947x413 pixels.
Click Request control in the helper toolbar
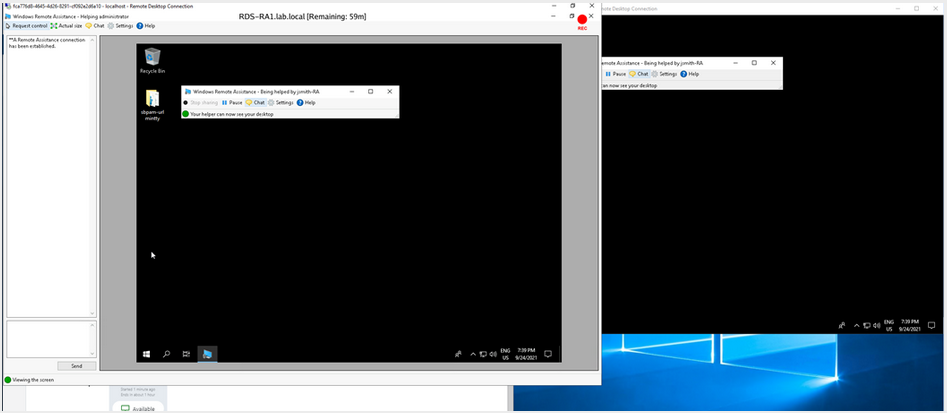27,26
